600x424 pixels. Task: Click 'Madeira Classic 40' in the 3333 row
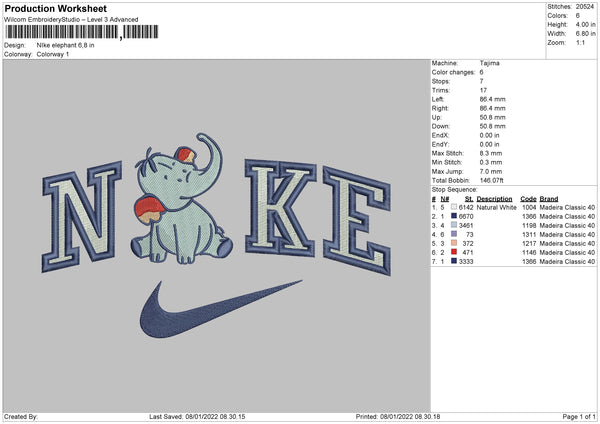(567, 261)
